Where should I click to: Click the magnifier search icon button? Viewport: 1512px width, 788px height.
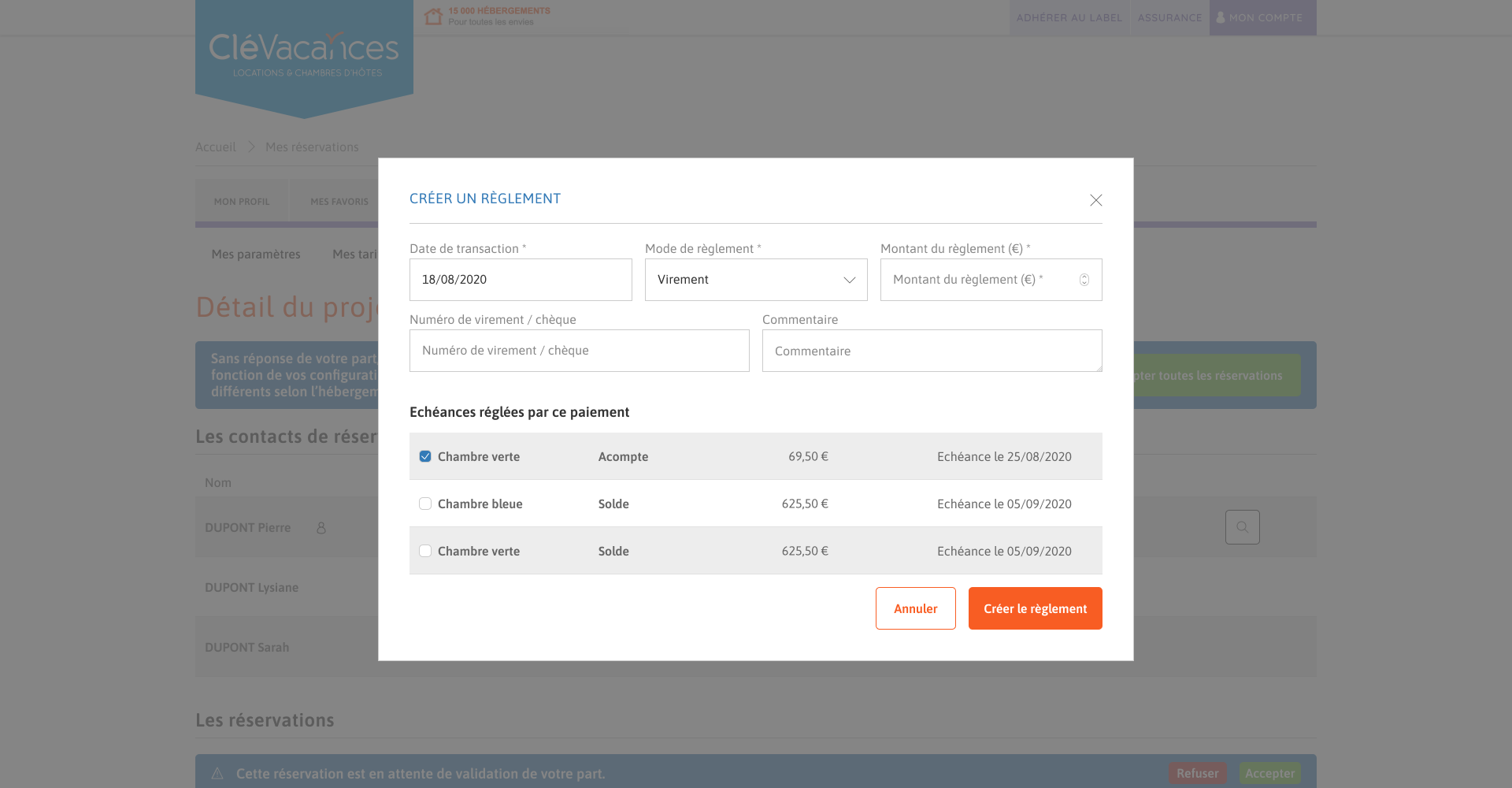tap(1242, 527)
